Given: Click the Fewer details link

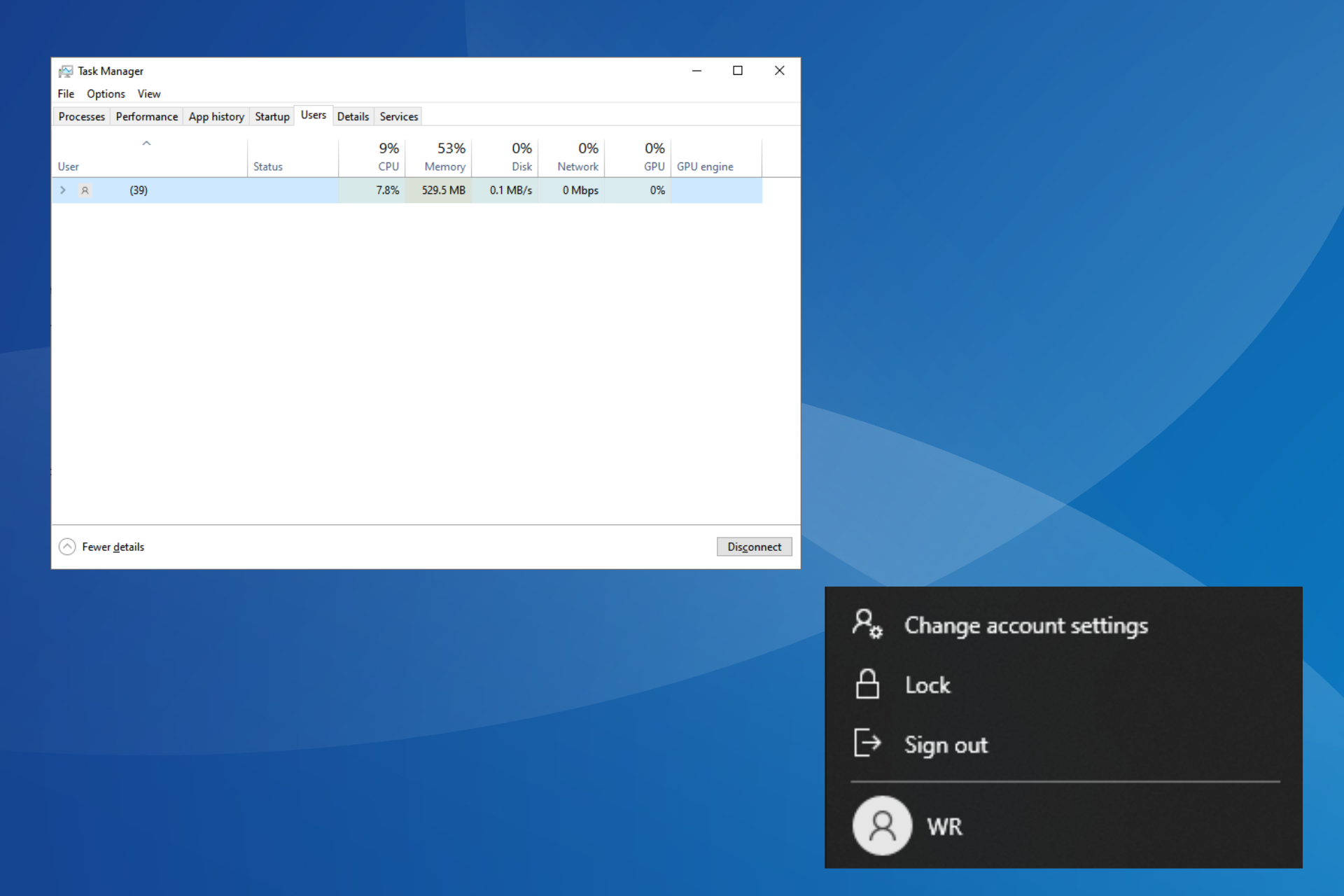Looking at the screenshot, I should click(113, 547).
